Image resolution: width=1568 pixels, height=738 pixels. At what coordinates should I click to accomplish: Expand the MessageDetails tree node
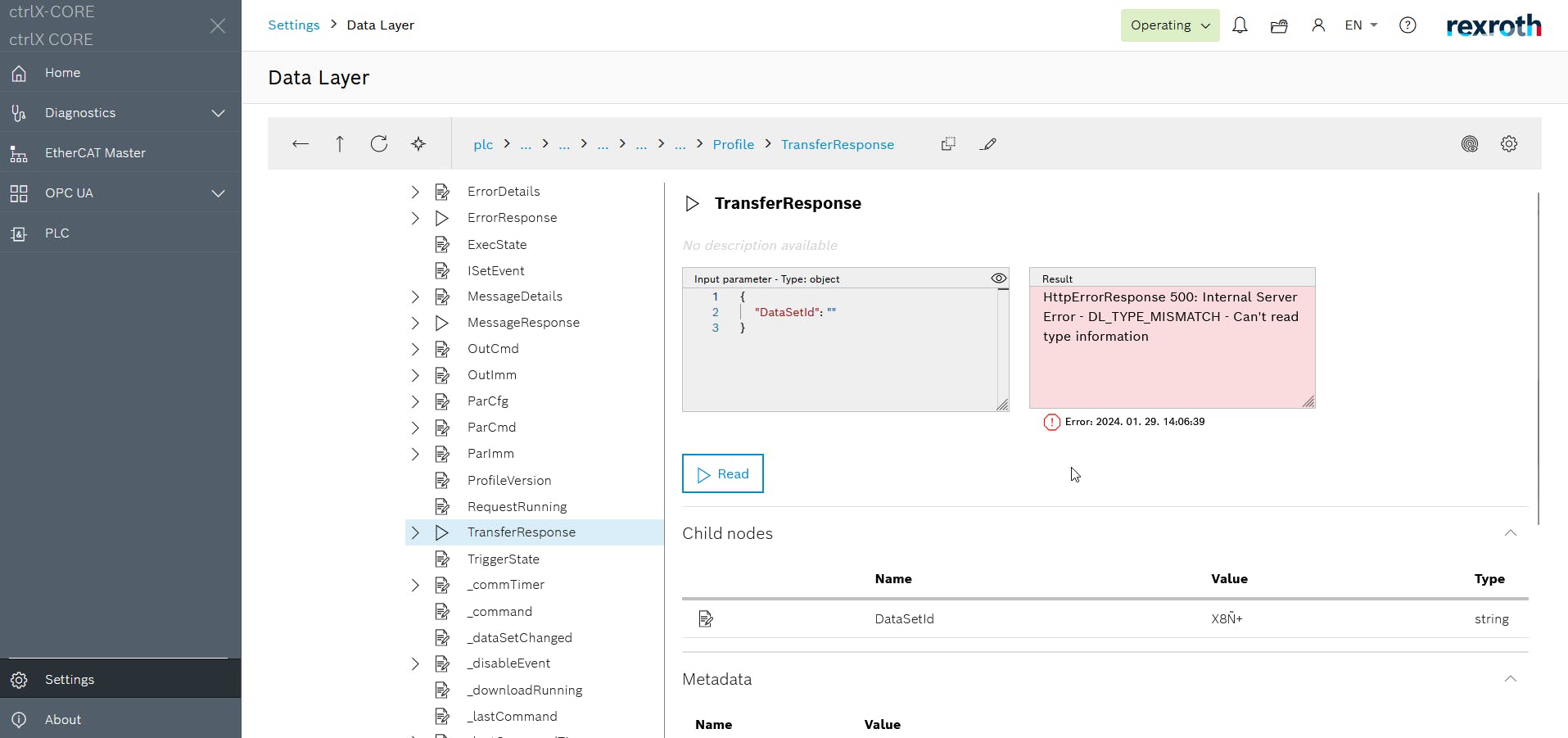415,297
